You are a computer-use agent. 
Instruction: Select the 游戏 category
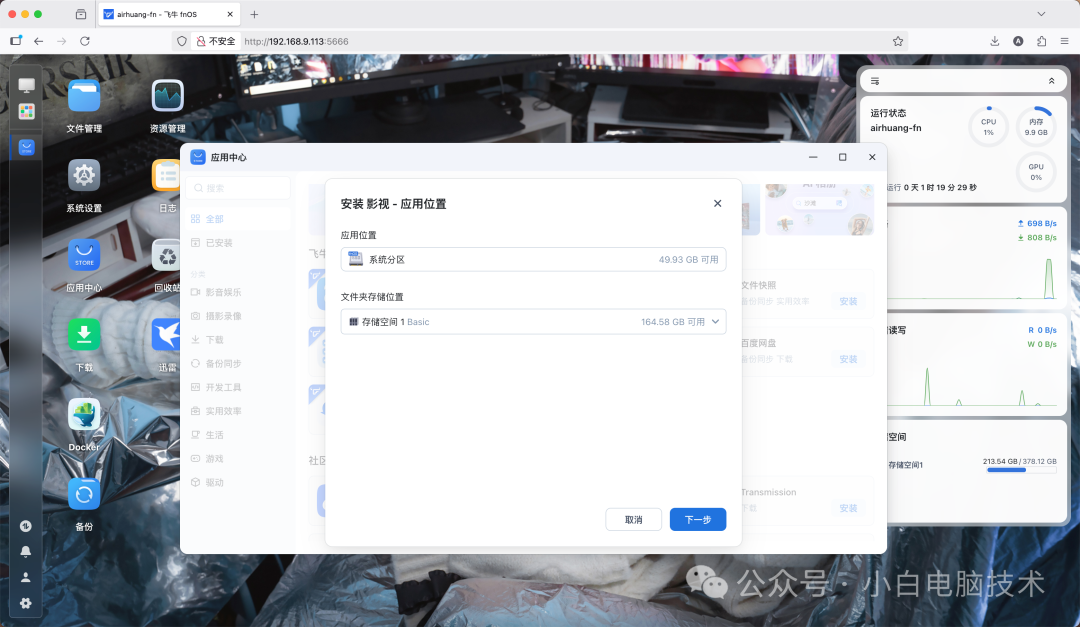(238, 458)
